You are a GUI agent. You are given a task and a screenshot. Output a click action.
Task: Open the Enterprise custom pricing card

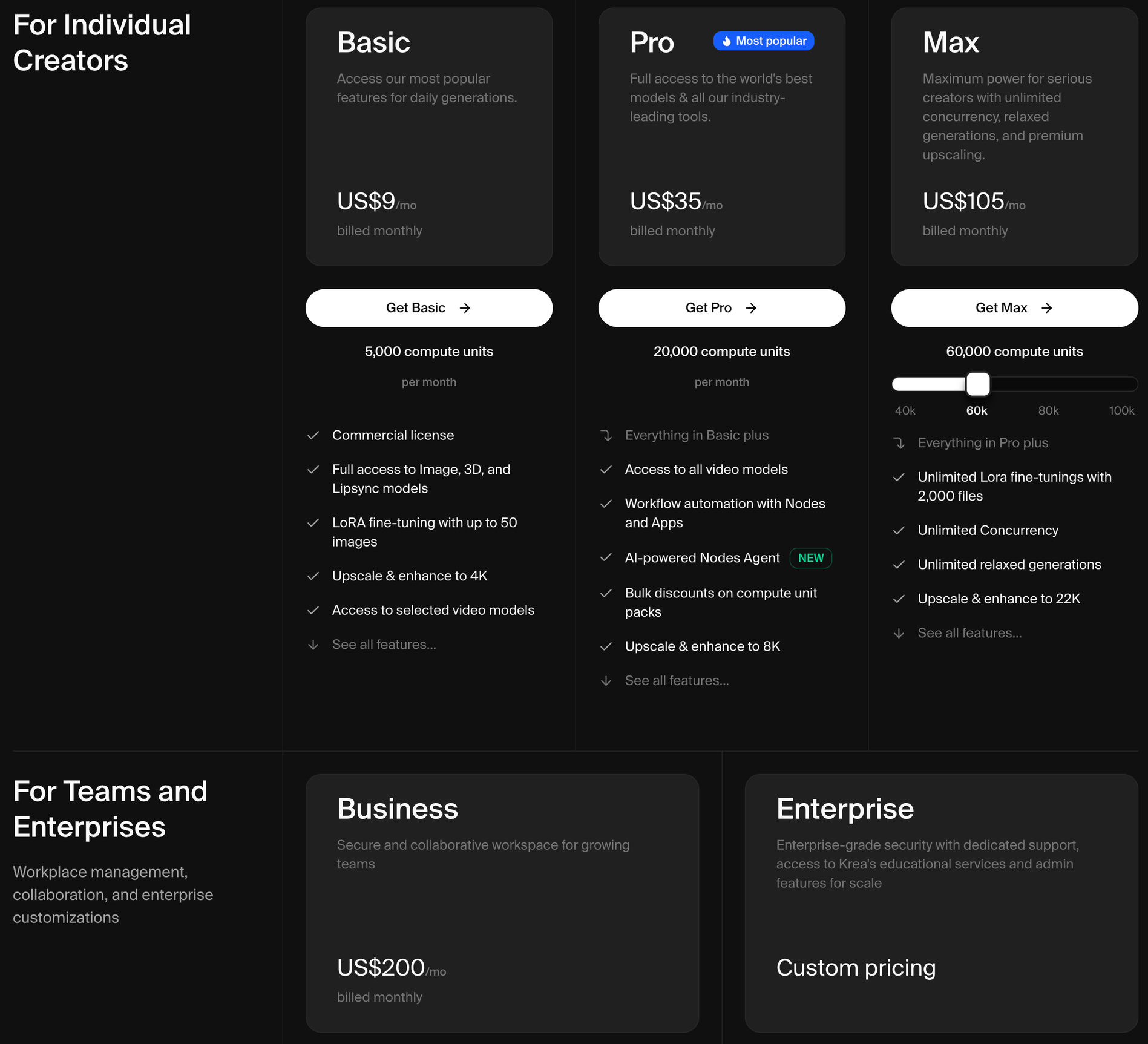(941, 902)
